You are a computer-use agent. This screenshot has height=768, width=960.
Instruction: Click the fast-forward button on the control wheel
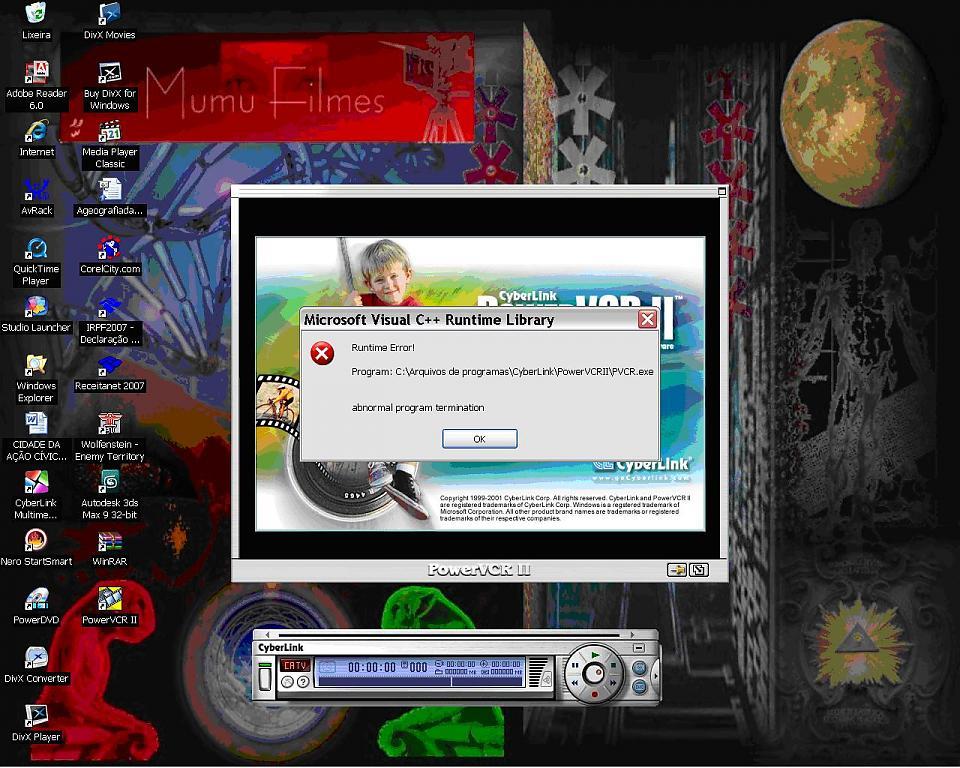[613, 683]
